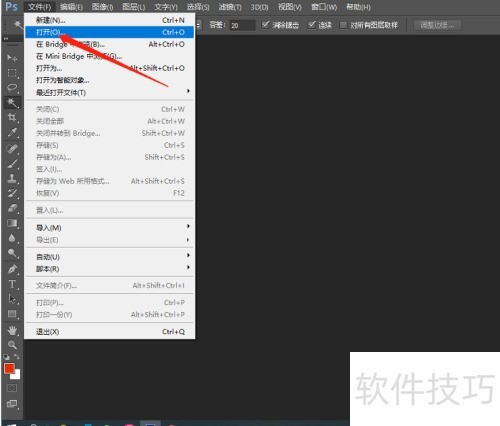Open the 文字(Y) menu
Image resolution: width=500 pixels, height=426 pixels.
[166, 7]
